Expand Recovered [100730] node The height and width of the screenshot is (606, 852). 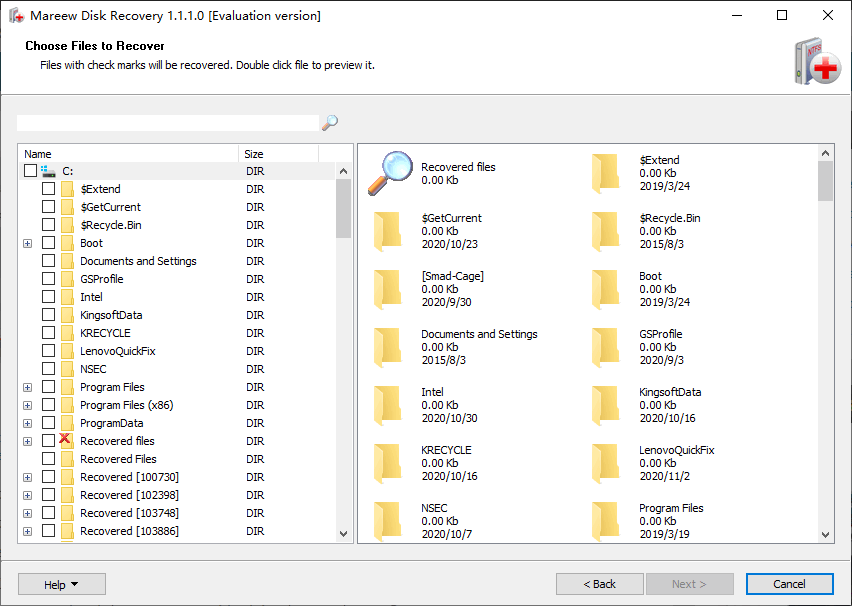(28, 477)
